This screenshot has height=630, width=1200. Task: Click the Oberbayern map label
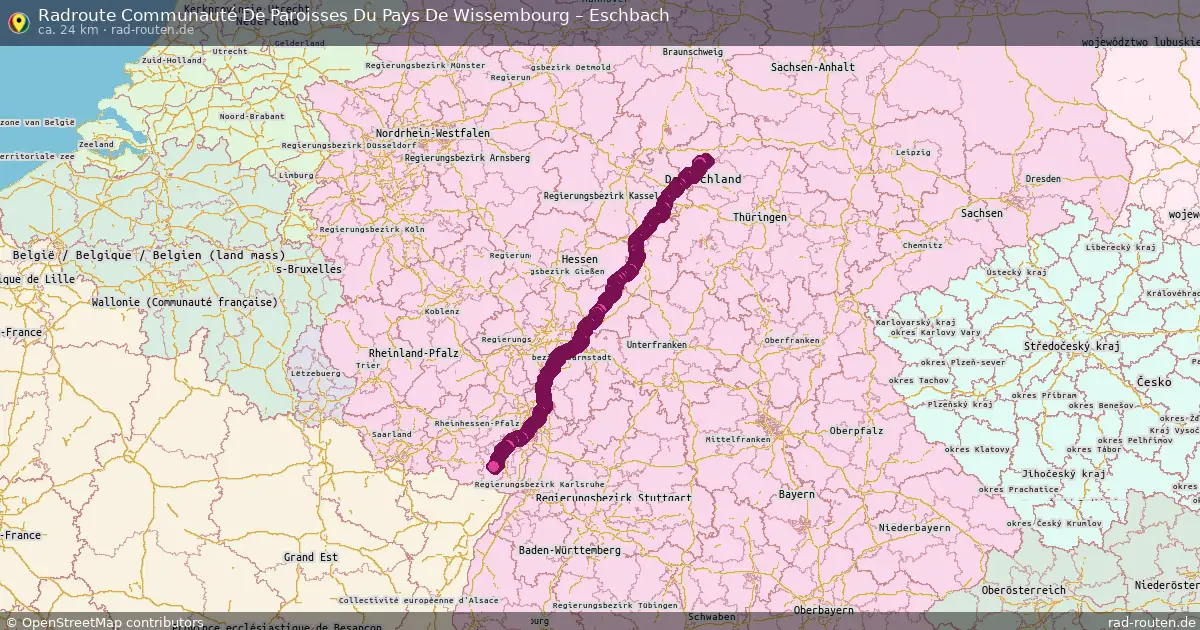pyautogui.click(x=824, y=610)
